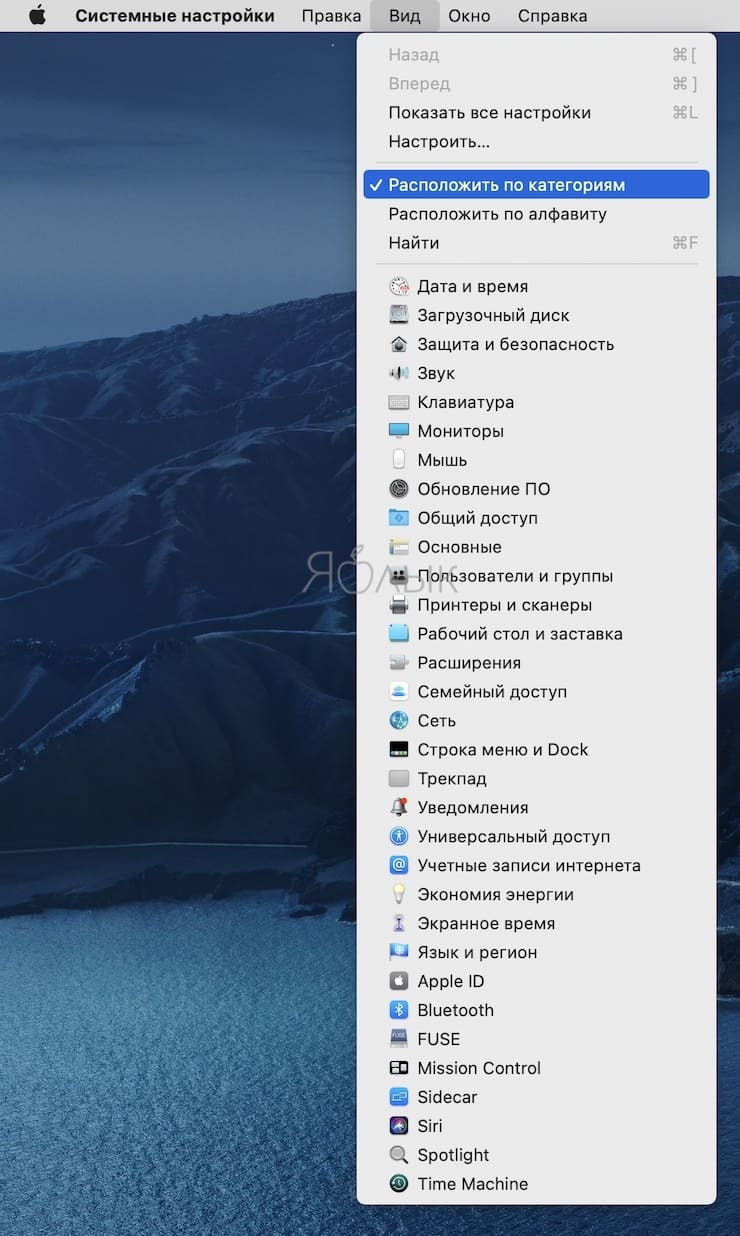
Task: Choose Показать все настройки
Action: (537, 113)
